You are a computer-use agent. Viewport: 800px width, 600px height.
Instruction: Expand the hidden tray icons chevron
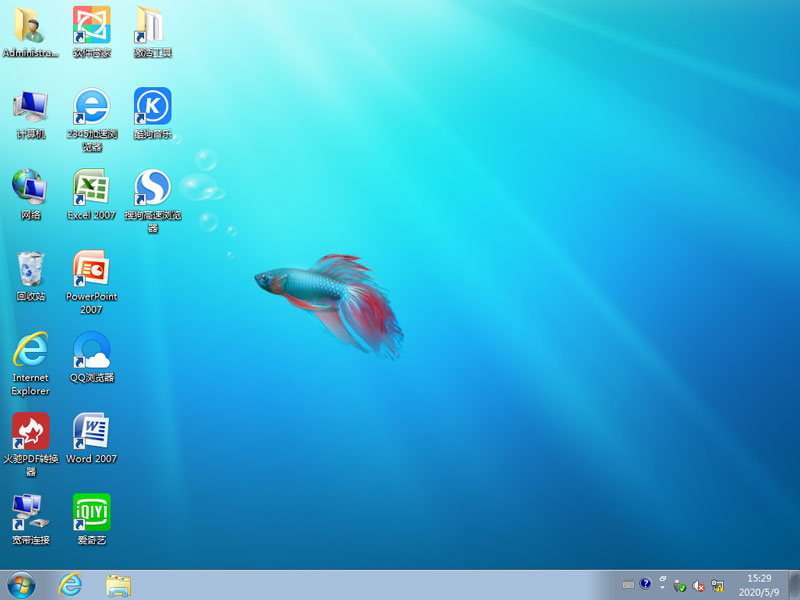point(663,587)
